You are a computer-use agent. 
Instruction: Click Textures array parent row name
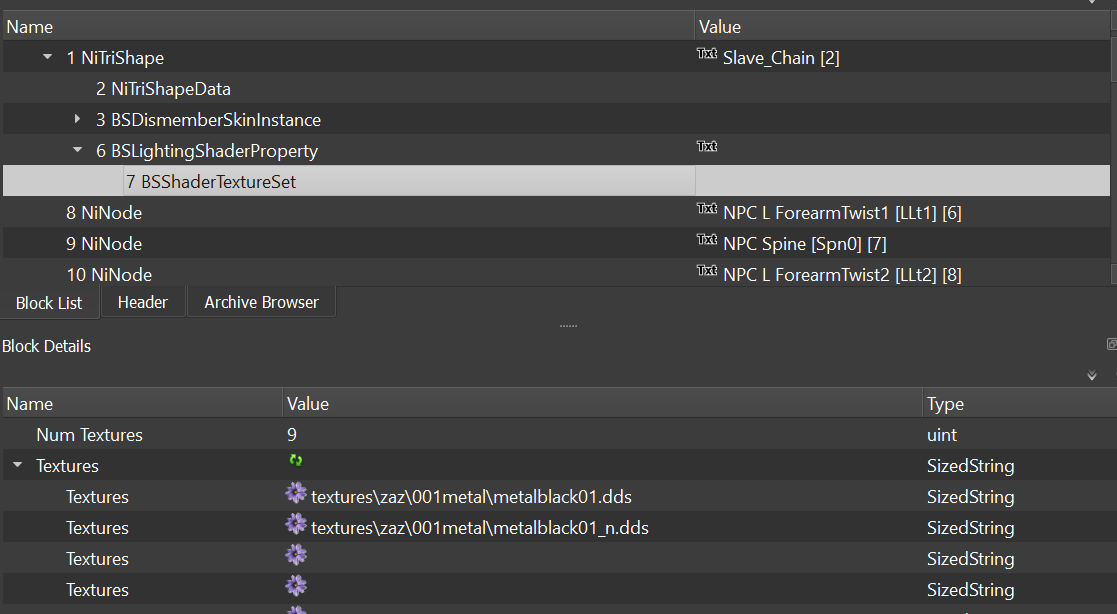tap(67, 466)
